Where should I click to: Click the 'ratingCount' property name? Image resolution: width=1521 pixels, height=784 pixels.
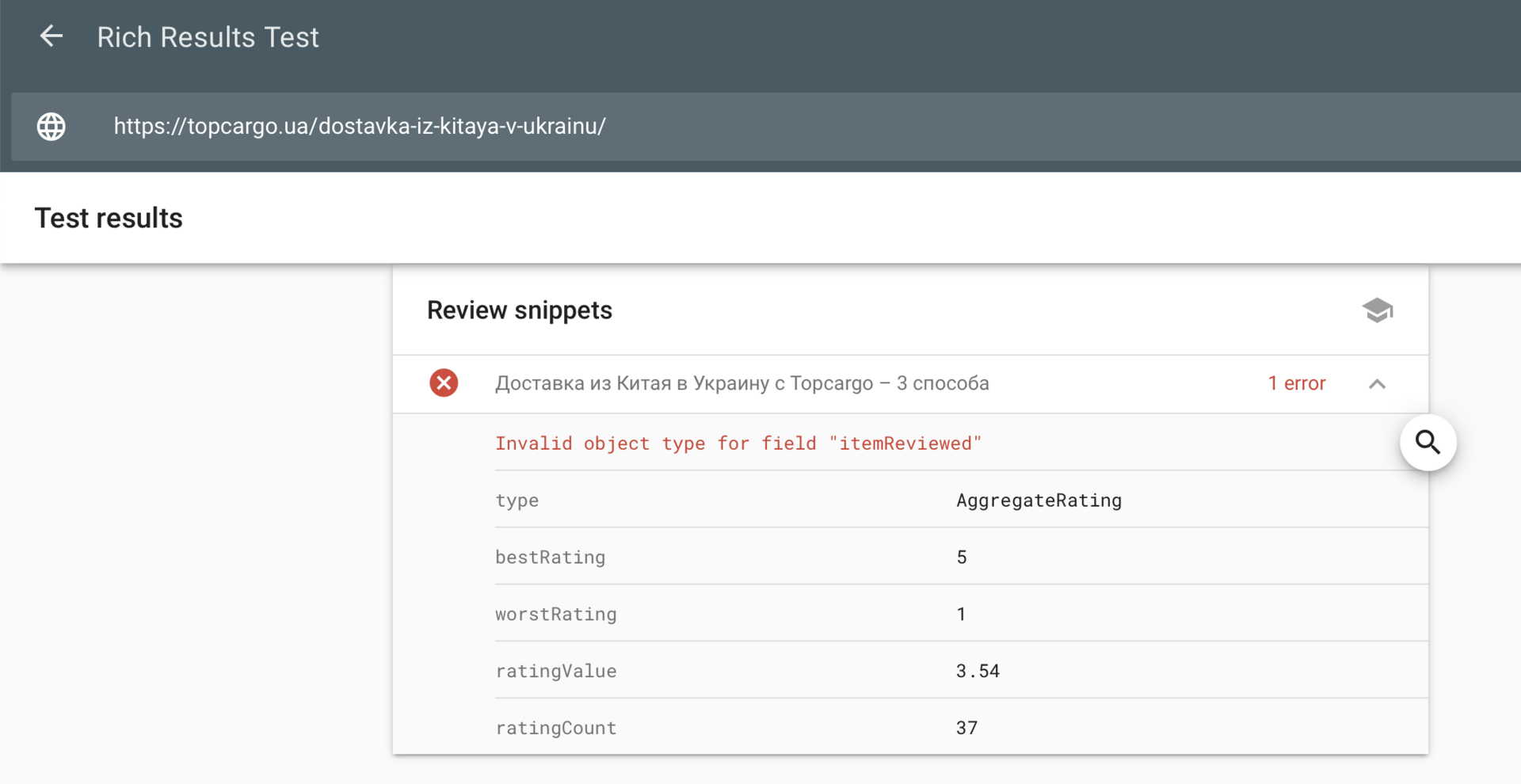[x=555, y=729]
